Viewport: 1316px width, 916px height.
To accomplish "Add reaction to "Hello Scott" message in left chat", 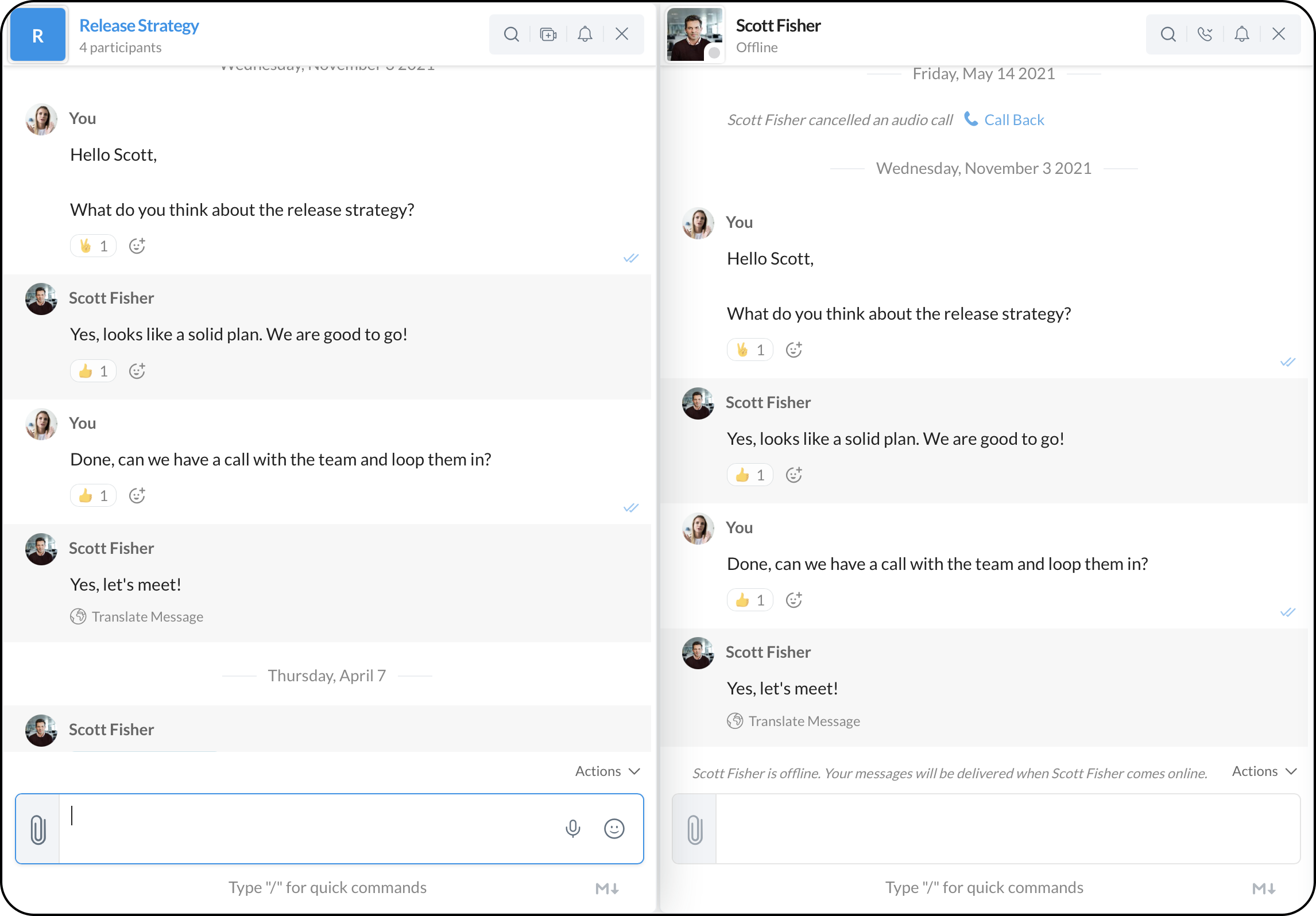I will tap(137, 246).
